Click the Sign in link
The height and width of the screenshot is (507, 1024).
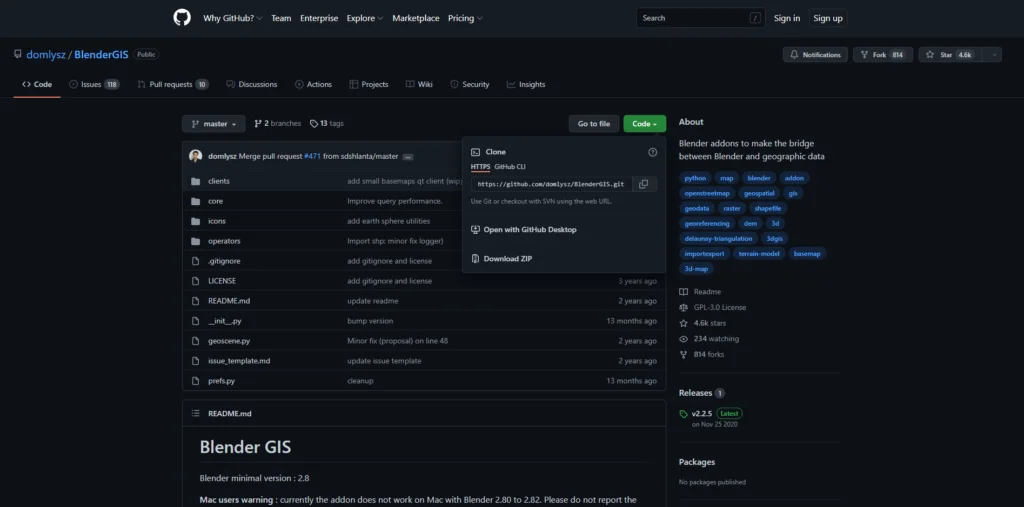point(787,18)
